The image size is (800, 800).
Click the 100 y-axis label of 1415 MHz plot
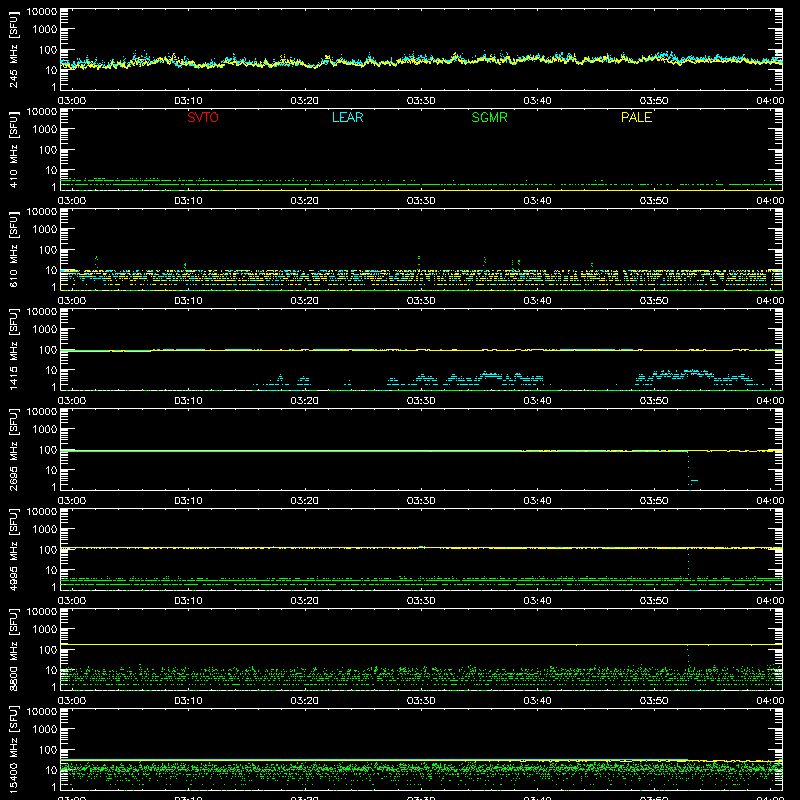coord(48,350)
